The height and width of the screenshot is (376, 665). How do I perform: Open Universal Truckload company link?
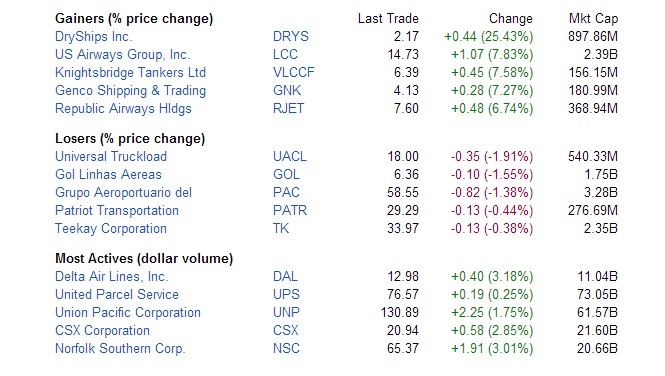pyautogui.click(x=111, y=157)
